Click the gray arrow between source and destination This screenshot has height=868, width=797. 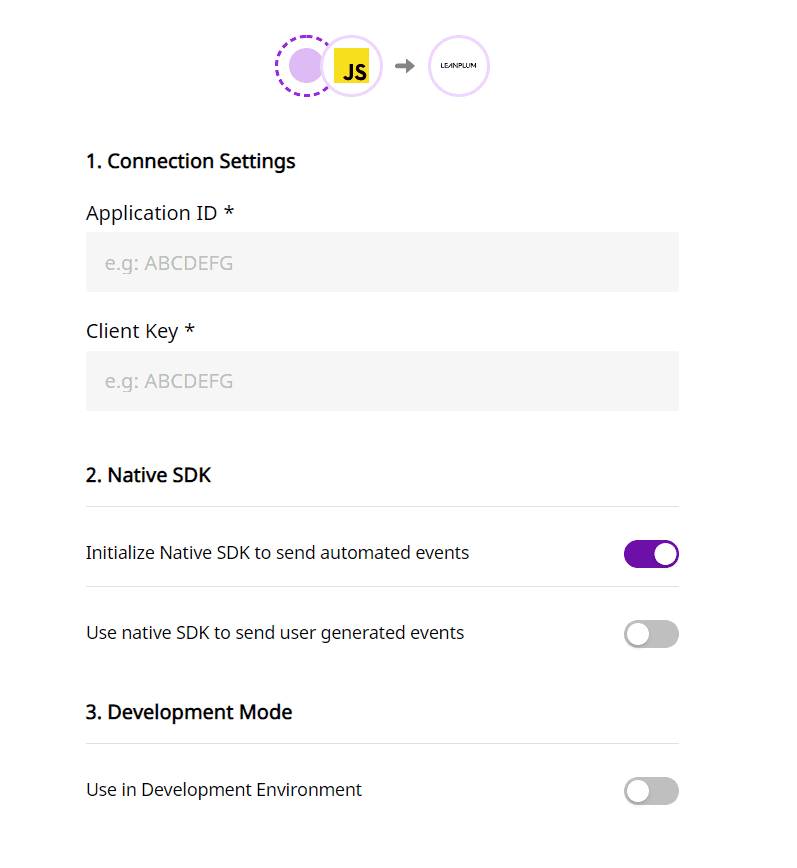(405, 66)
